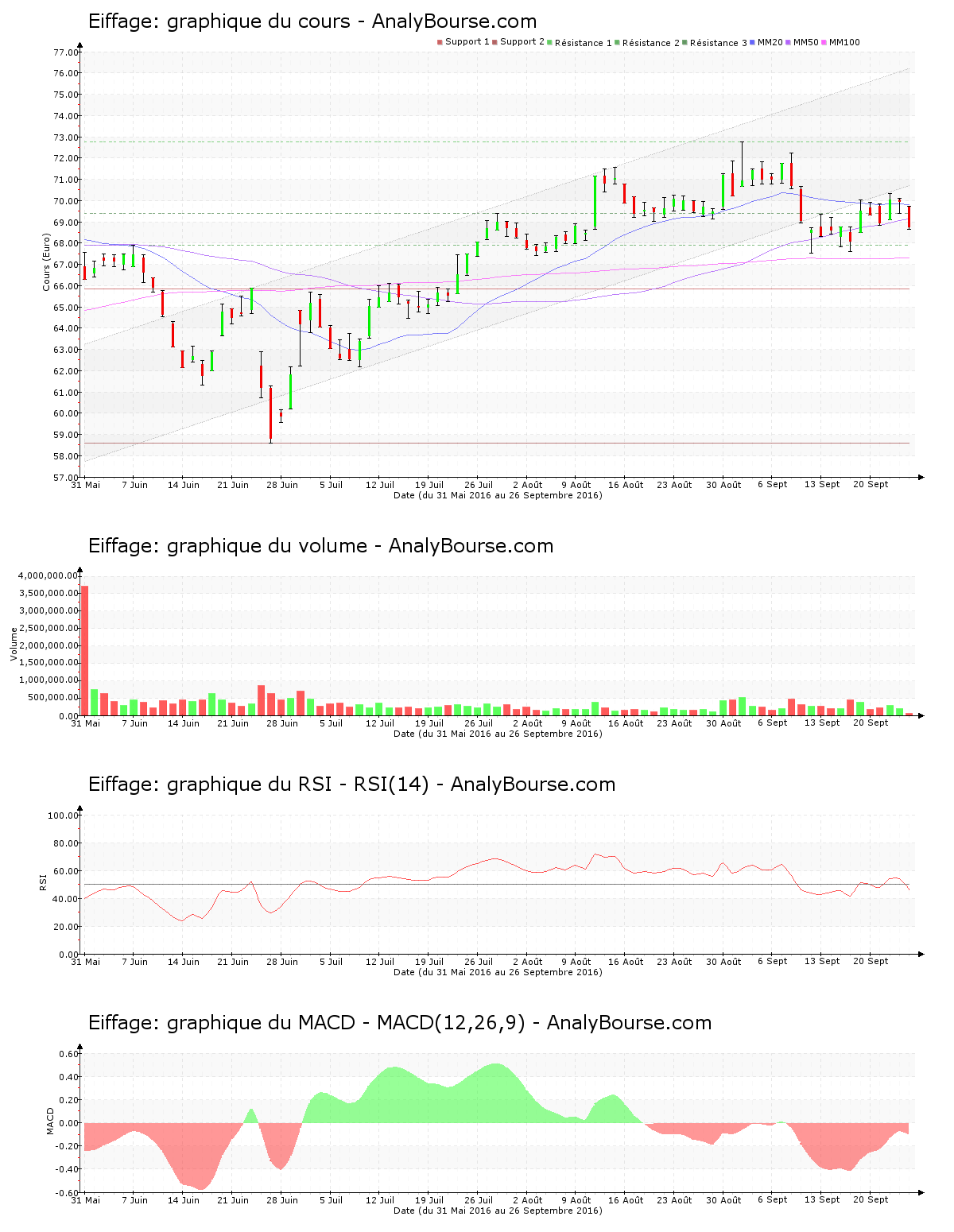Click '28 Juin' date under the price chart

pyautogui.click(x=282, y=485)
